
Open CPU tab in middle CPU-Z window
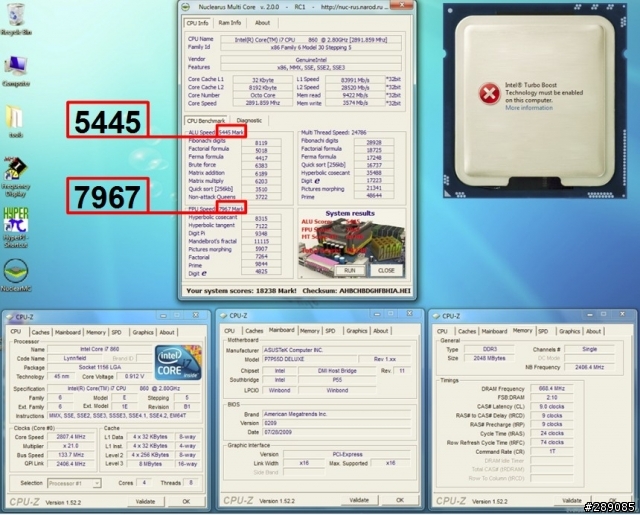click(x=230, y=331)
